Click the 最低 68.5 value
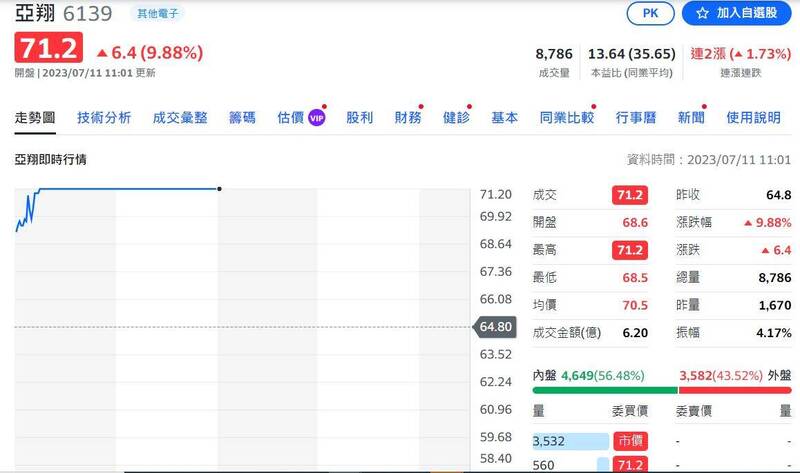Screen dimensions: 800x473 pos(635,278)
